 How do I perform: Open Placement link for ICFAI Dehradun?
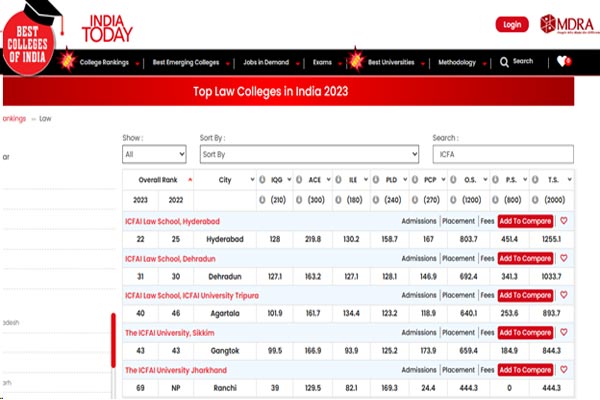[x=458, y=259]
